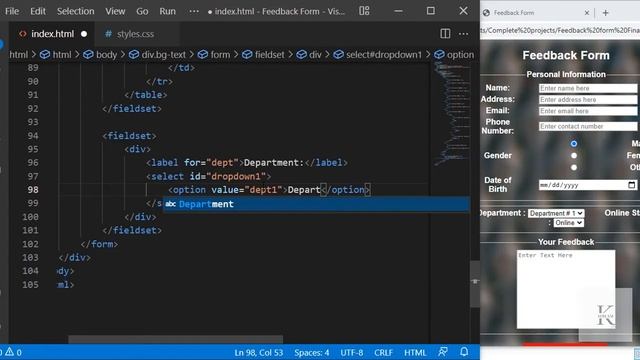Change language mode via HTML

tap(415, 352)
